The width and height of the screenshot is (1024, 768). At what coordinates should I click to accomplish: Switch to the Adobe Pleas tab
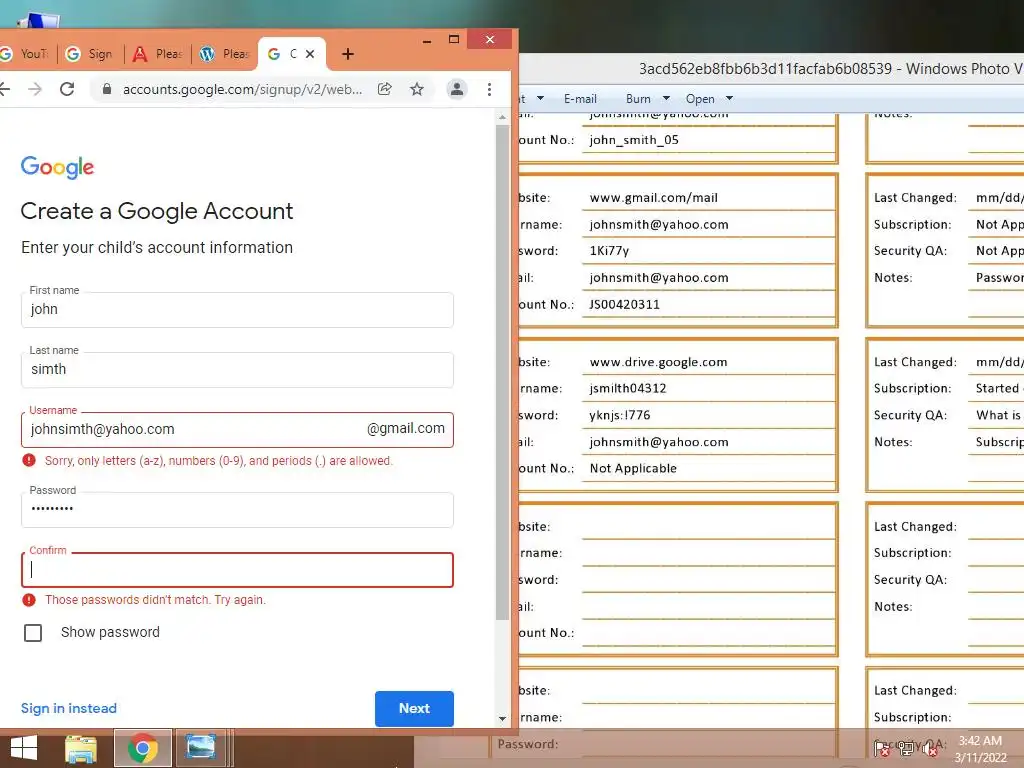click(x=157, y=54)
